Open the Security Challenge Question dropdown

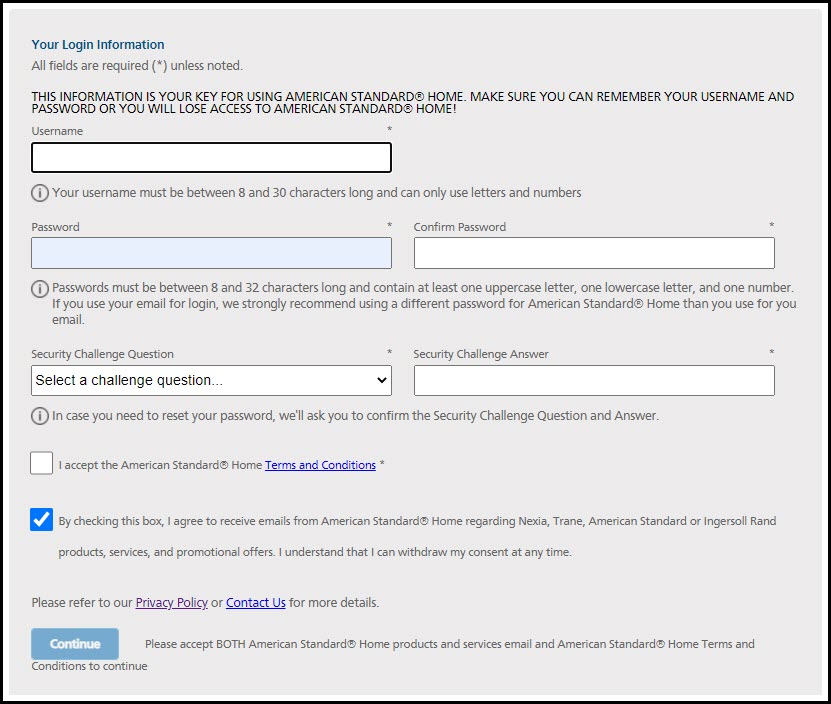point(211,380)
